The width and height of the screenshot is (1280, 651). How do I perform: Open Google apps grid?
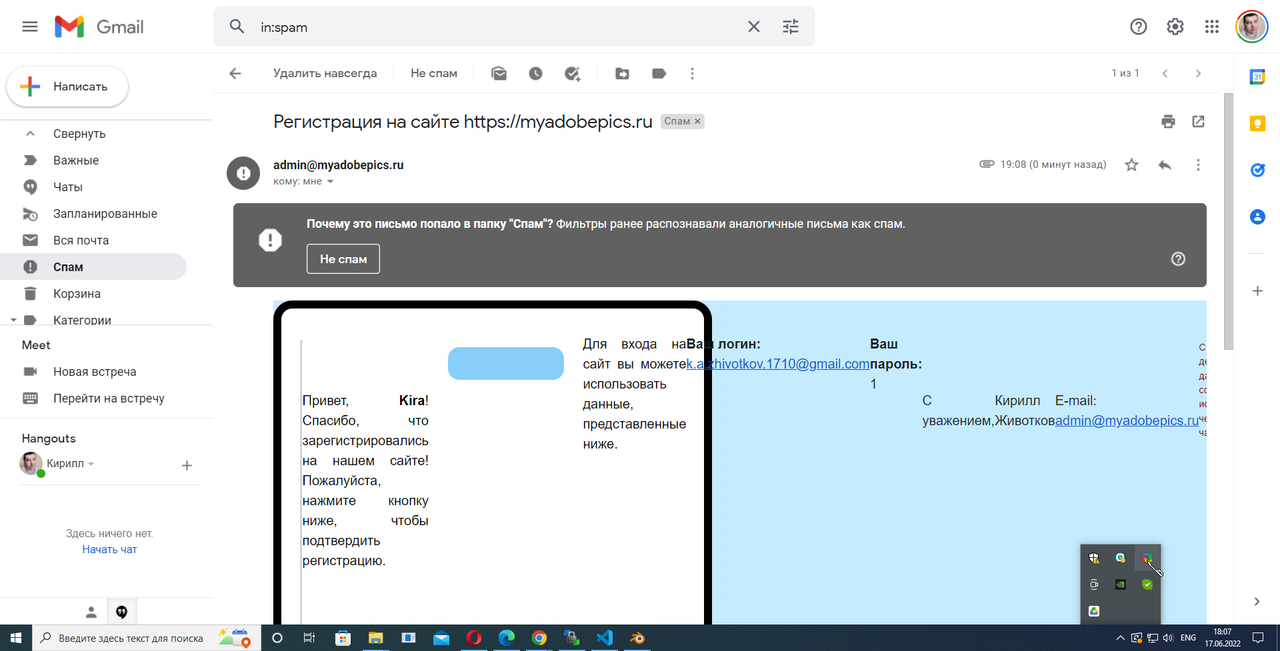(x=1212, y=27)
